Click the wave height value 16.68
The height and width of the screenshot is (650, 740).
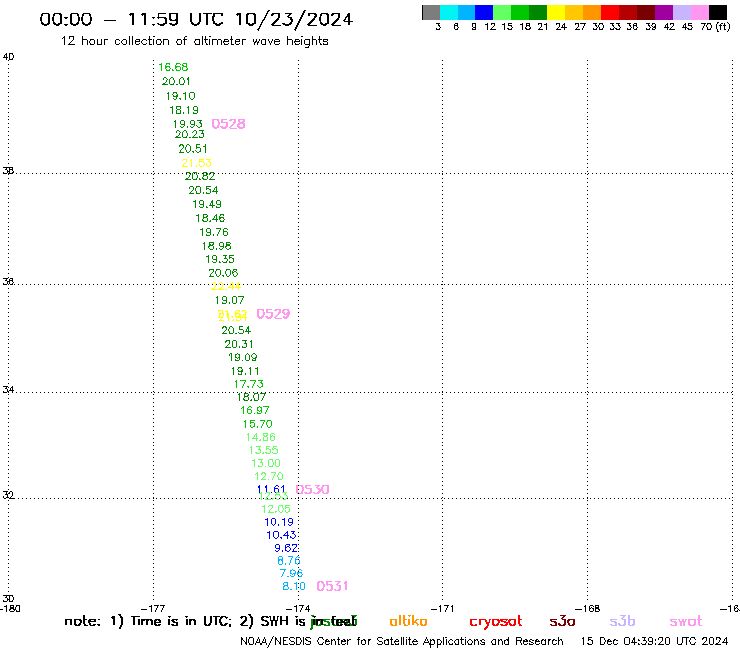pyautogui.click(x=173, y=68)
